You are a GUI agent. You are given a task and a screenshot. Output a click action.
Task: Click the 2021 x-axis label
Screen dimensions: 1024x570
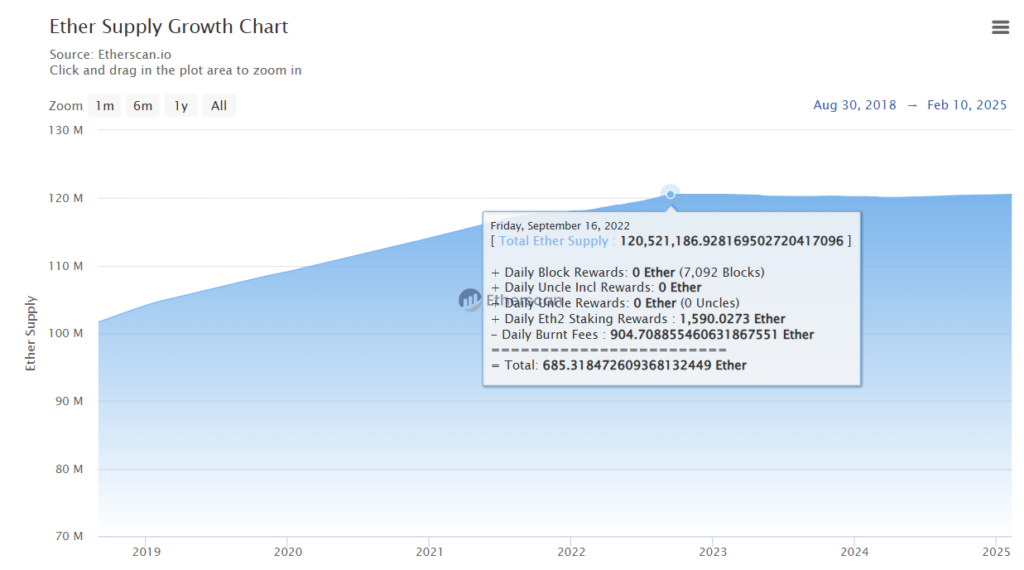(429, 551)
